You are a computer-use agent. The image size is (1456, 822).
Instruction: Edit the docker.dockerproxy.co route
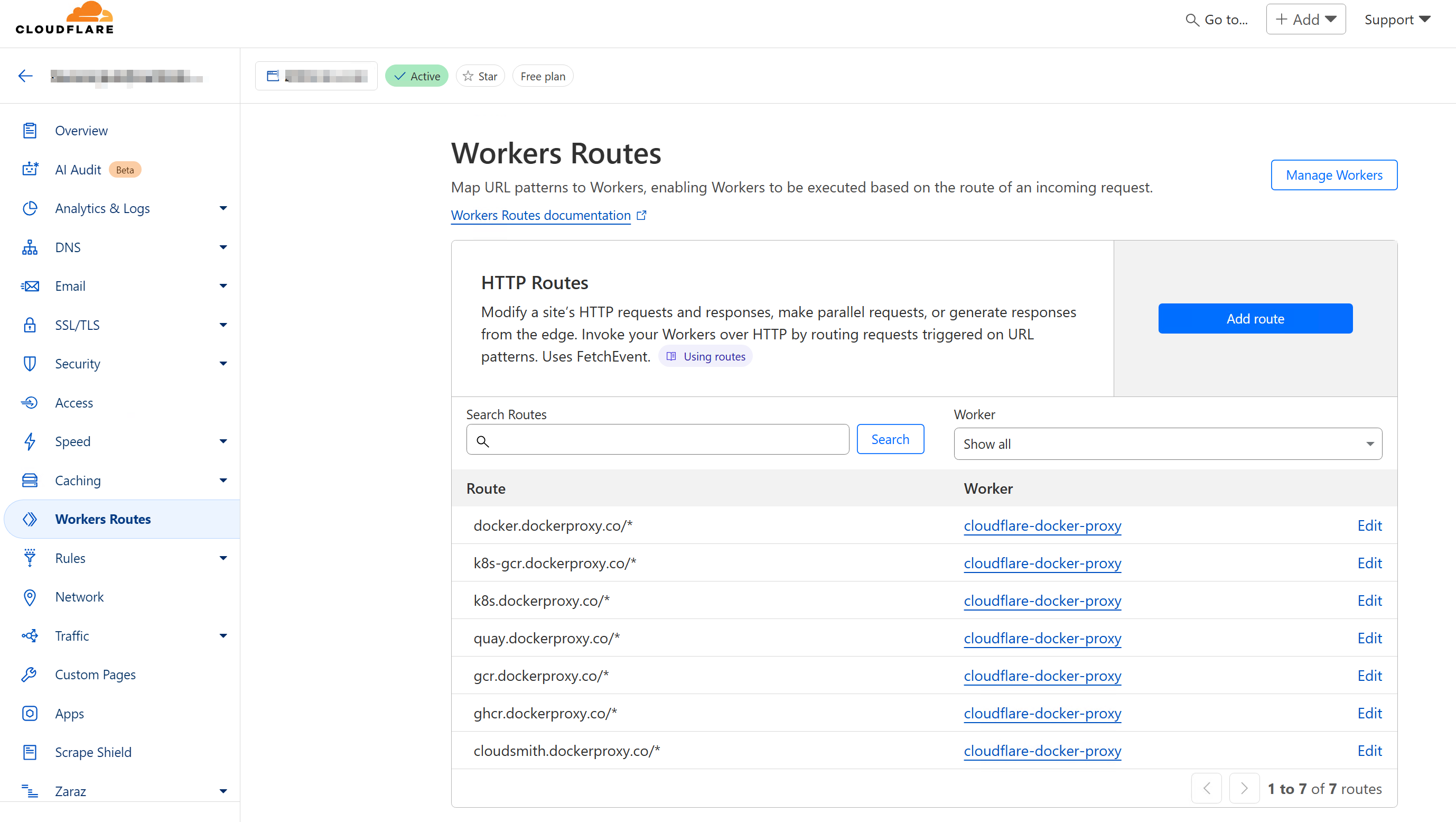[1369, 525]
